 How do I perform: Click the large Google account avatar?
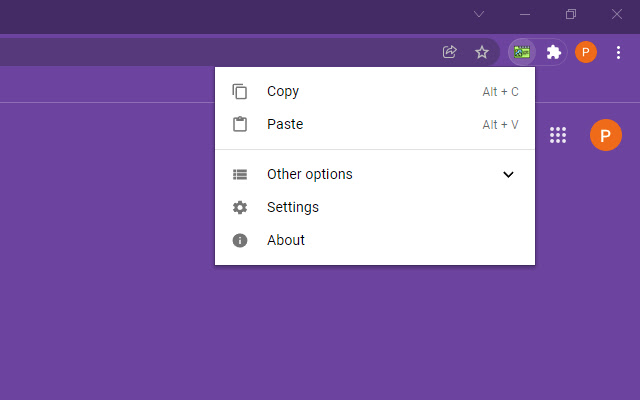605,135
